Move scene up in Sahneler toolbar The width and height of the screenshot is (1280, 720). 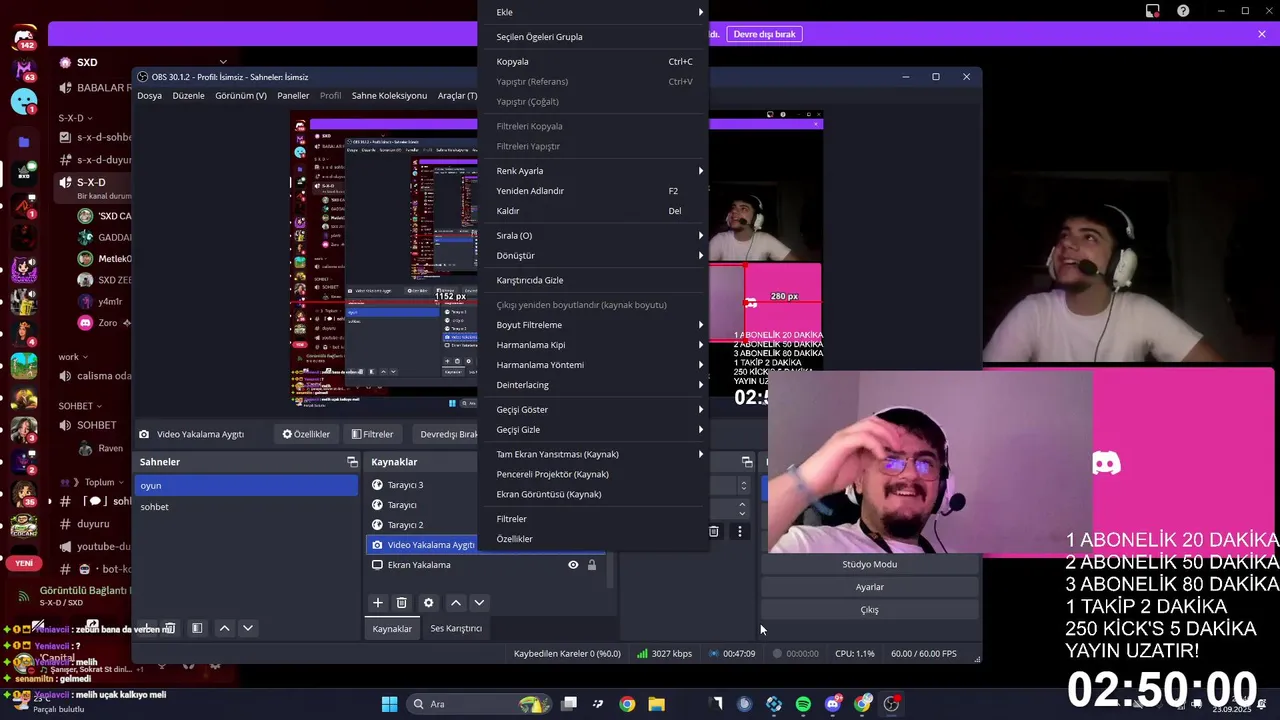(224, 628)
